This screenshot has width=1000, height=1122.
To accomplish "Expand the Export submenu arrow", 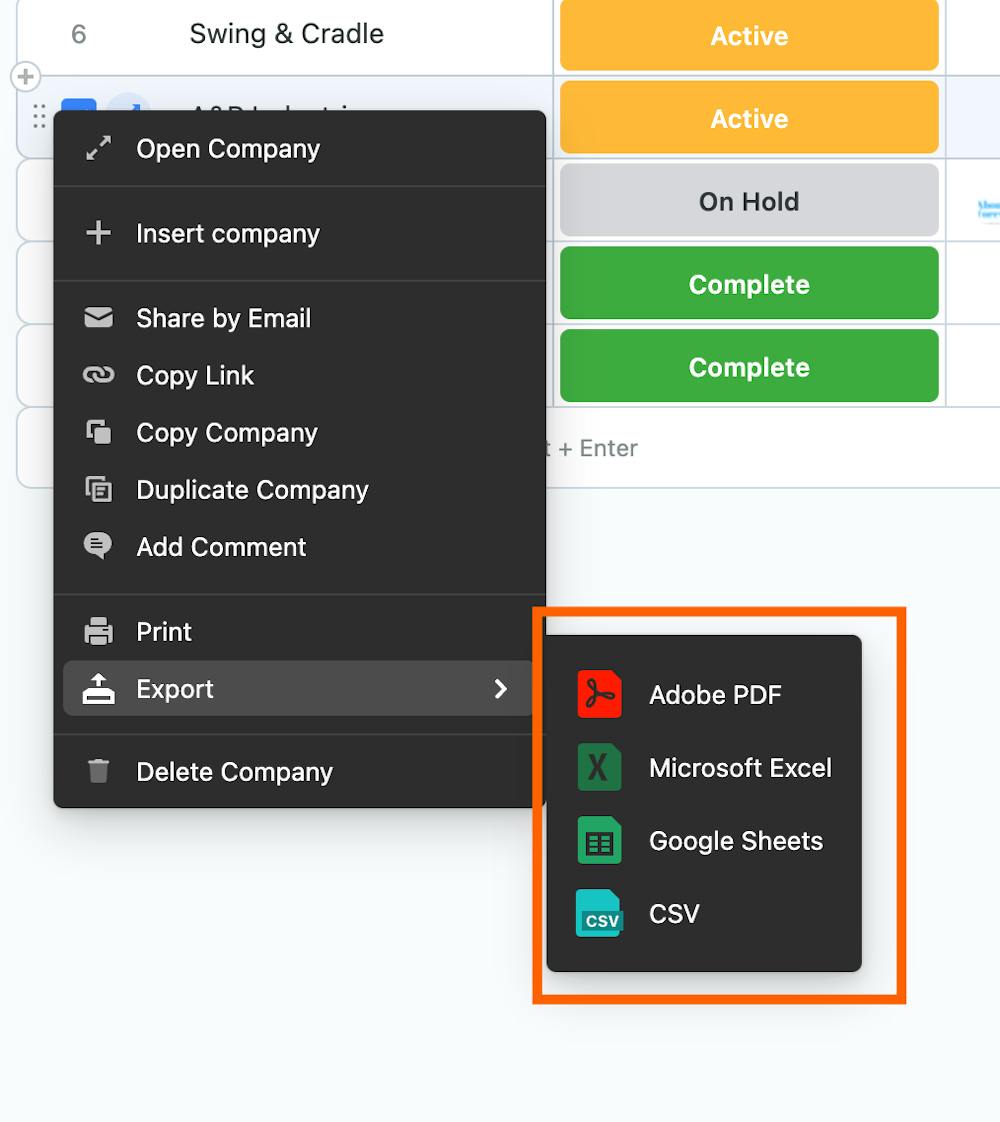I will 501,689.
